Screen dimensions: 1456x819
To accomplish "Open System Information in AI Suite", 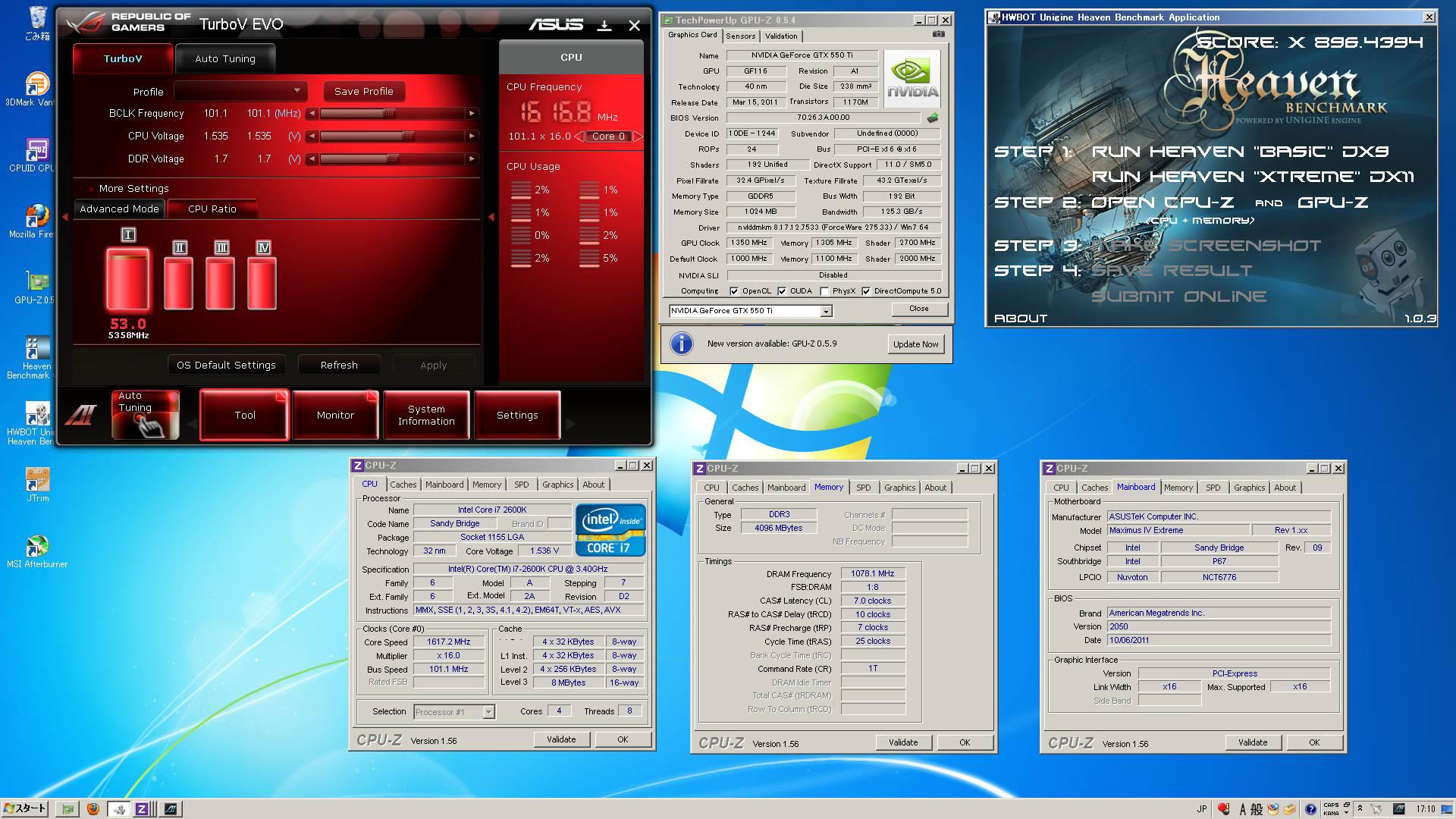I will (426, 415).
